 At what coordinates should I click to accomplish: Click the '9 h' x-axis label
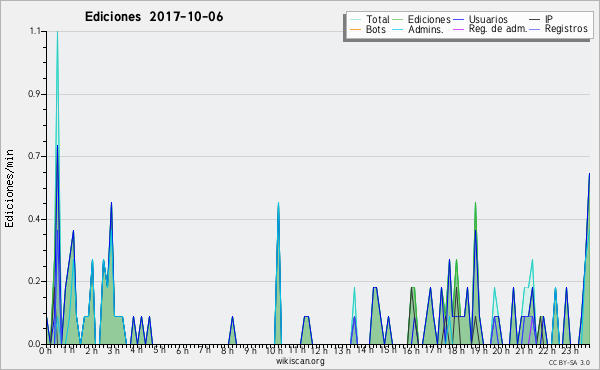point(250,351)
